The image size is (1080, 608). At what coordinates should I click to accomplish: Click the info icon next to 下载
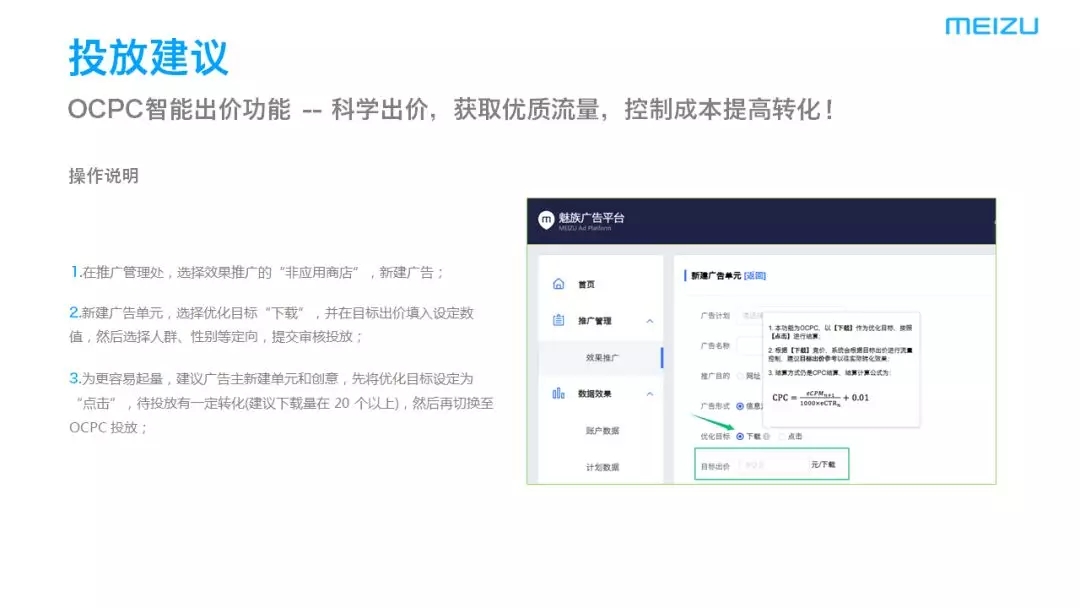click(767, 436)
